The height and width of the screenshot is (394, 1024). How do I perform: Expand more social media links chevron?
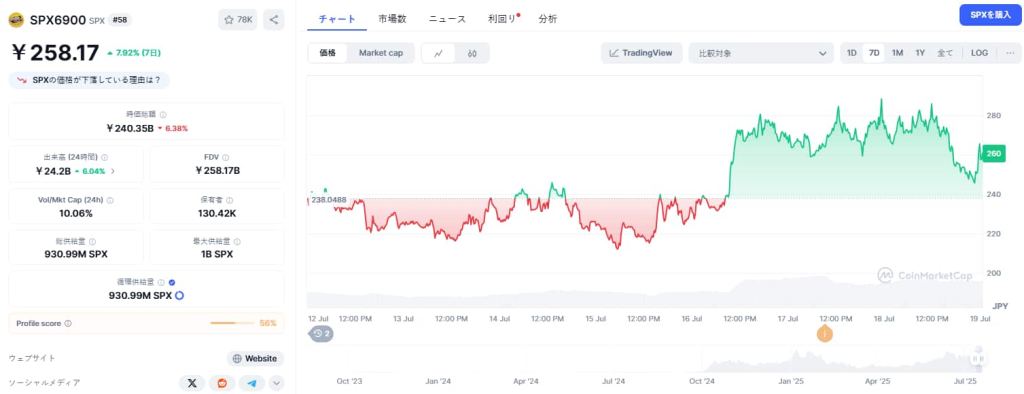pyautogui.click(x=277, y=383)
